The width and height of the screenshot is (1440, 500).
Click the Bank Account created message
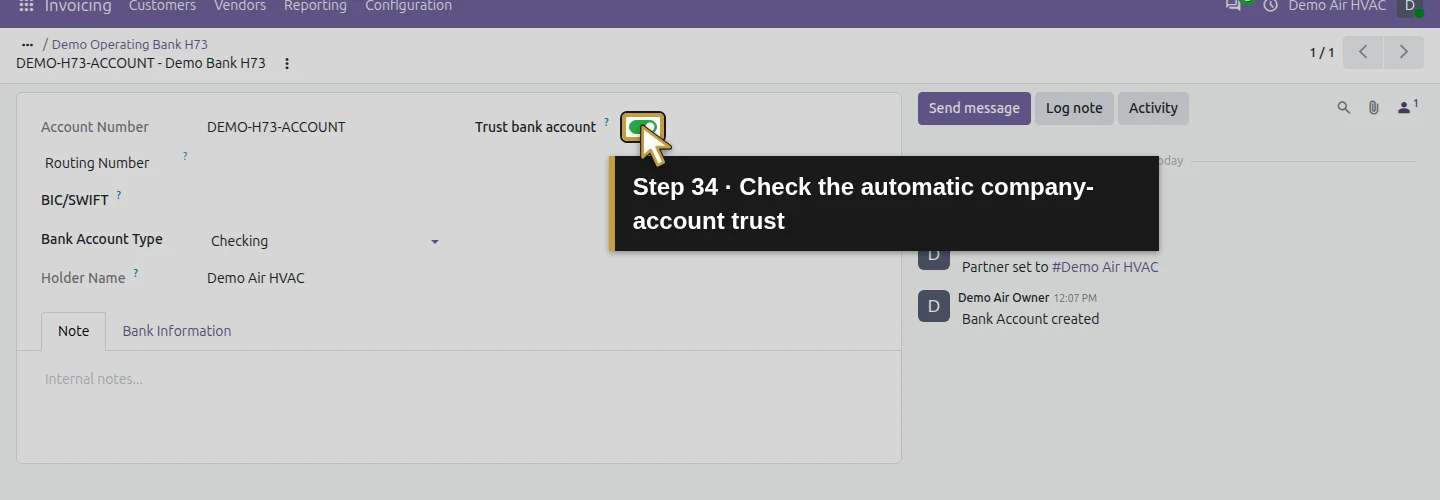tap(1030, 319)
